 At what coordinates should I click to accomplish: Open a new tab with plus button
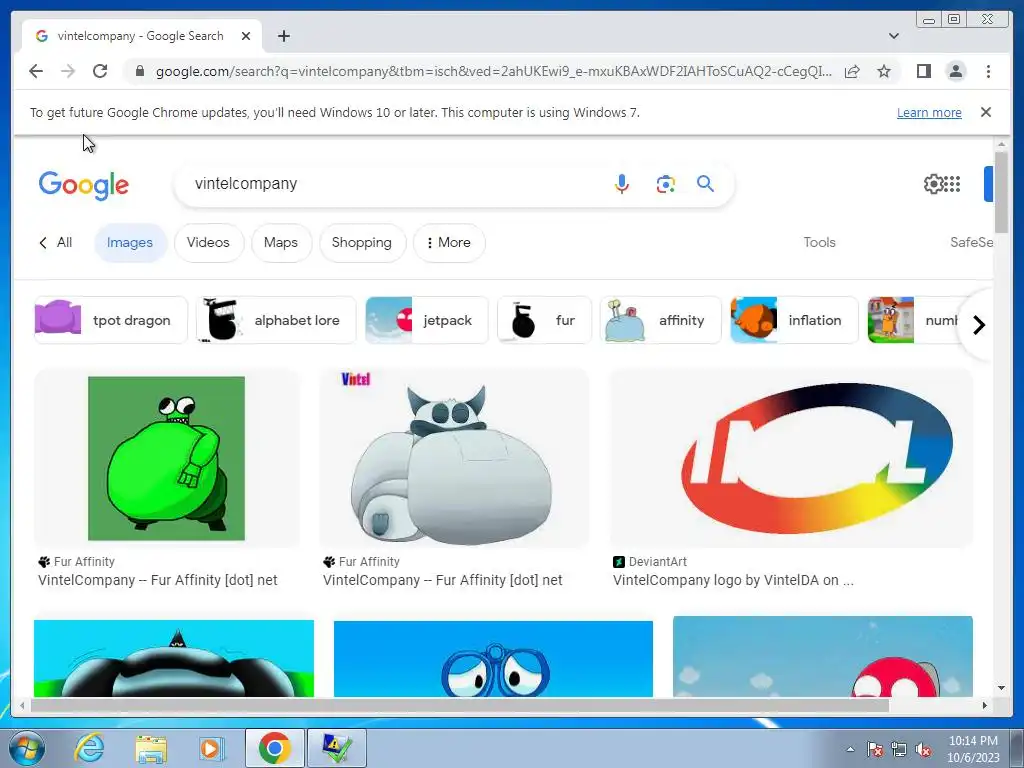tap(283, 36)
